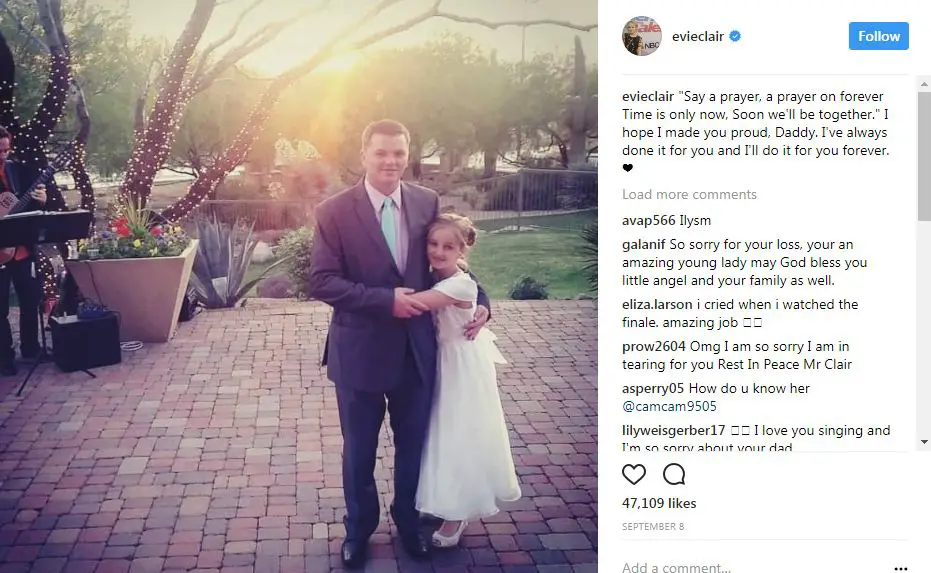Click the Add a comment field
Screen dimensions: 931x573
[x=753, y=567]
